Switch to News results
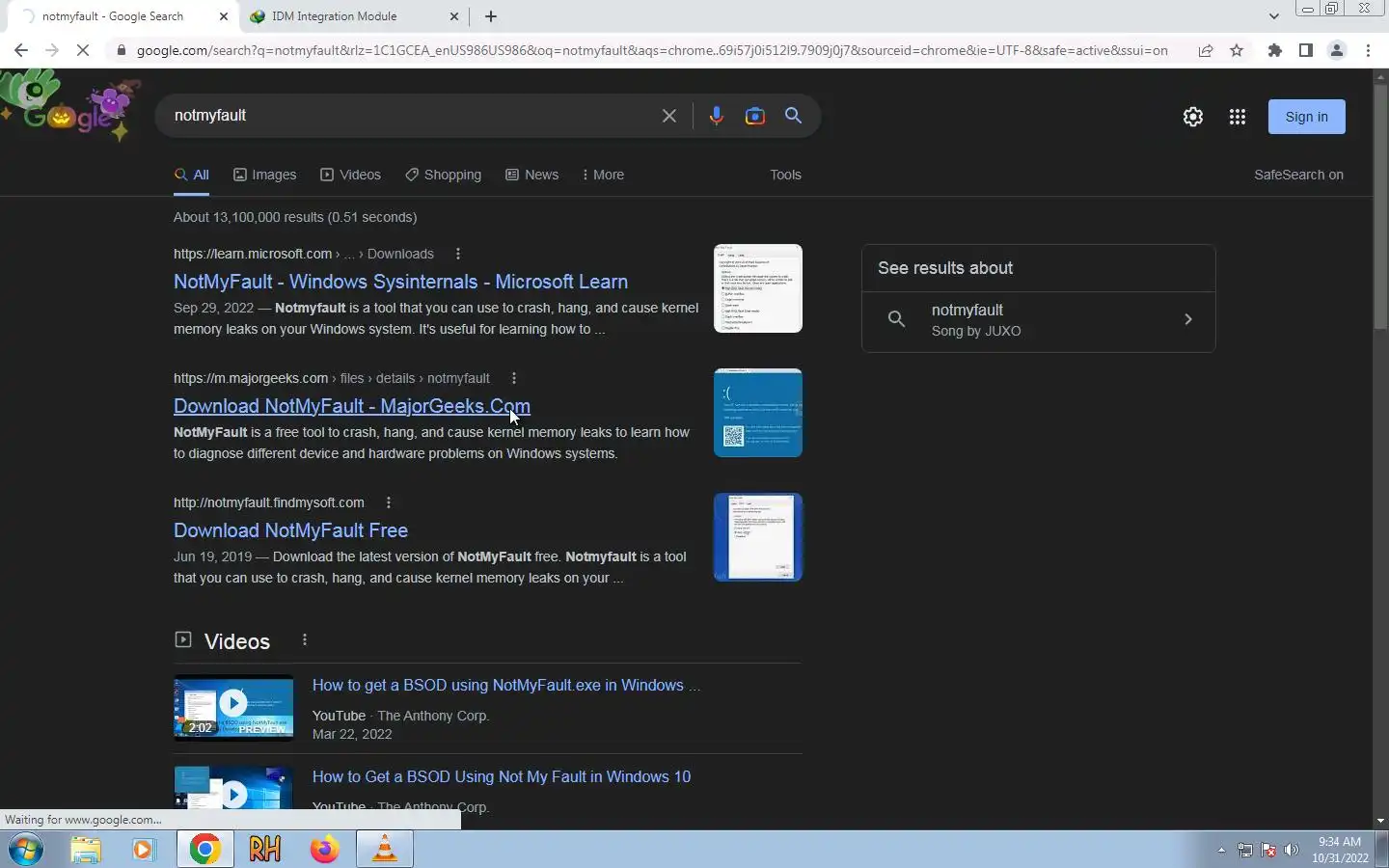1389x868 pixels. click(532, 175)
